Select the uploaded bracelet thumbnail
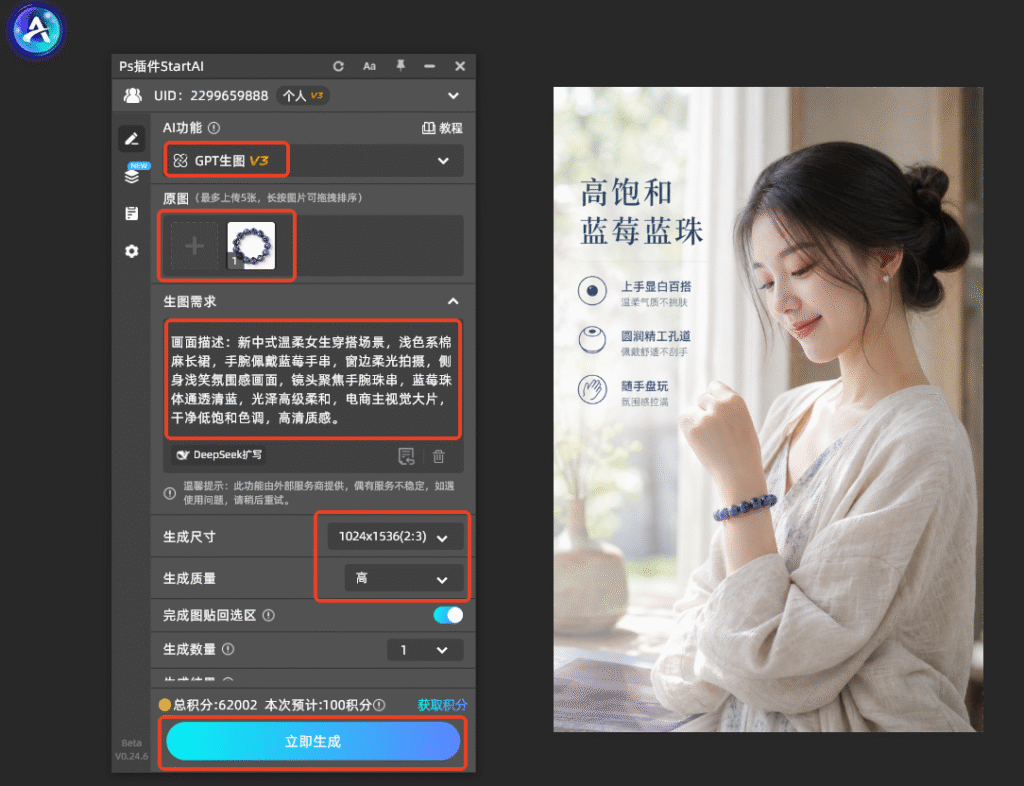1024x786 pixels. (x=251, y=245)
